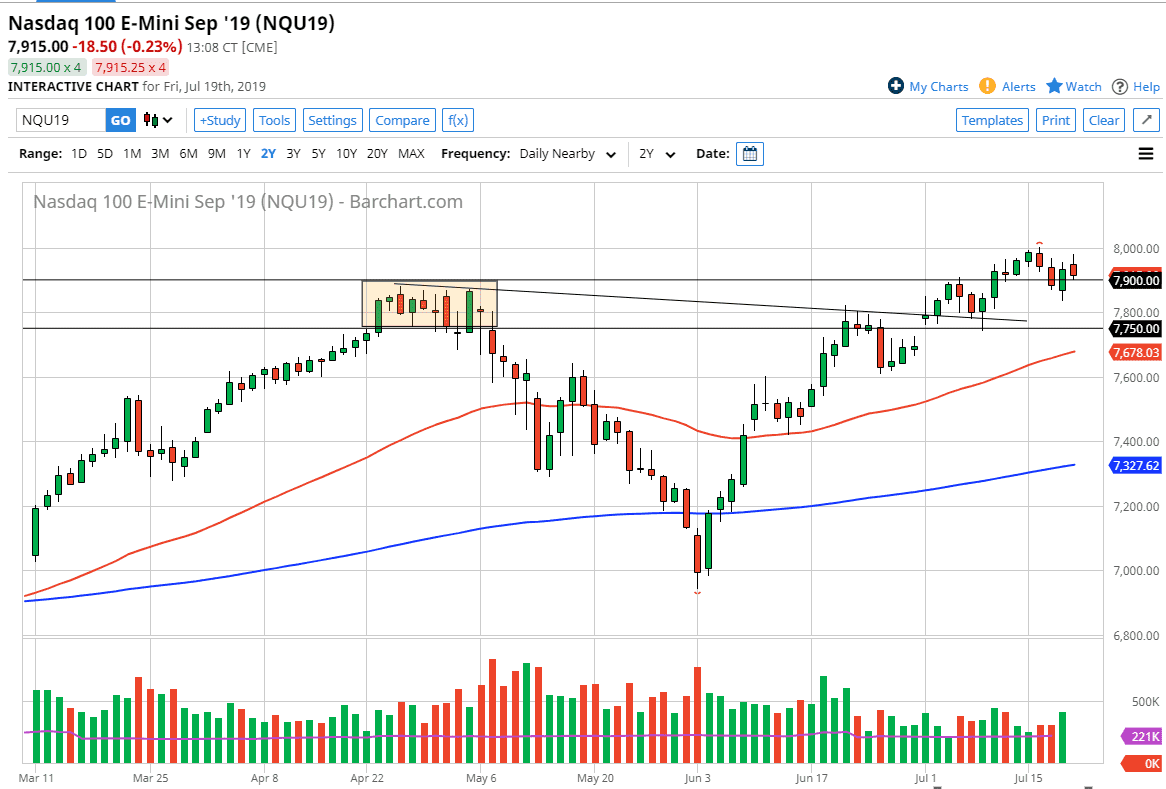The width and height of the screenshot is (1166, 789).
Task: Select the 1D range option
Action: point(79,154)
